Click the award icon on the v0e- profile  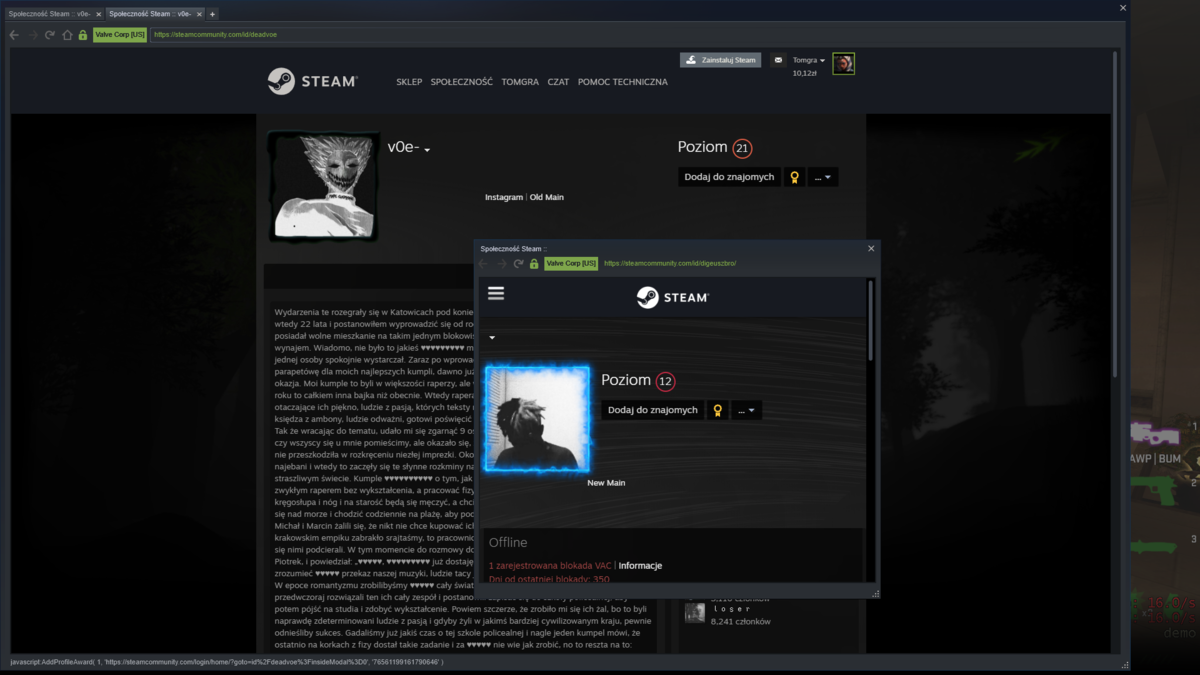pyautogui.click(x=794, y=177)
